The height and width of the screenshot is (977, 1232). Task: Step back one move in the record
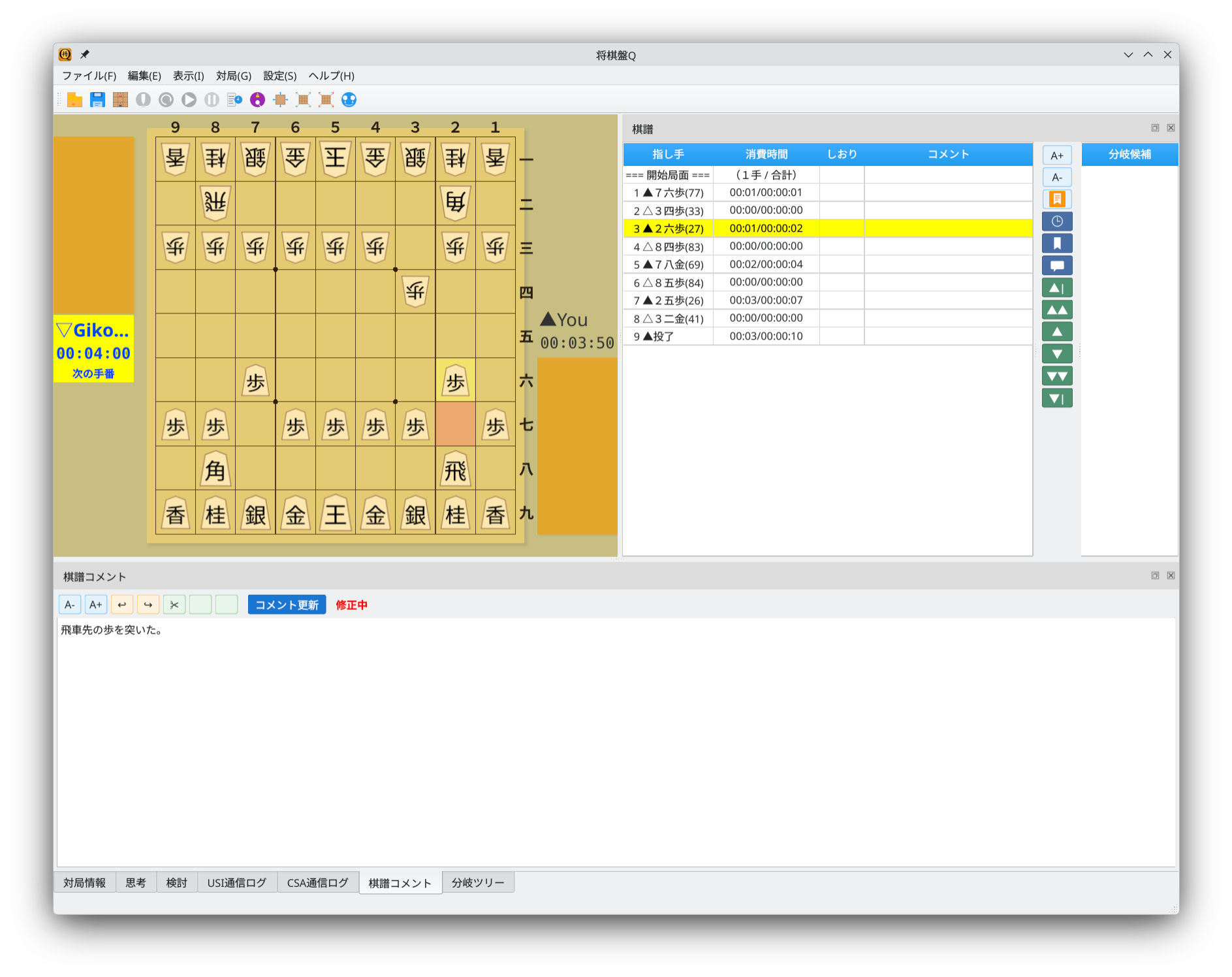[1057, 331]
